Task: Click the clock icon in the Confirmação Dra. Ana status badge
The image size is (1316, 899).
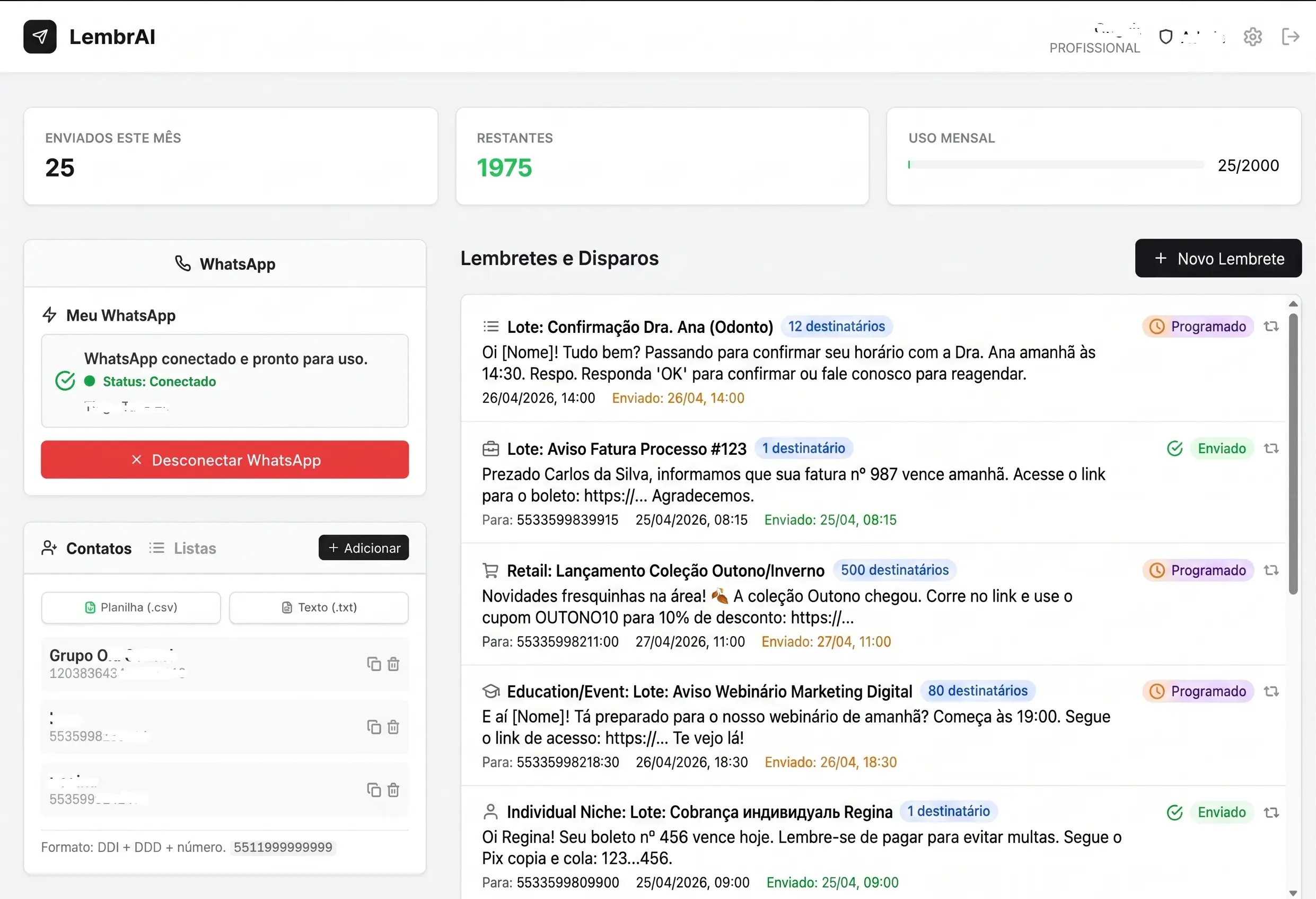Action: (1156, 327)
